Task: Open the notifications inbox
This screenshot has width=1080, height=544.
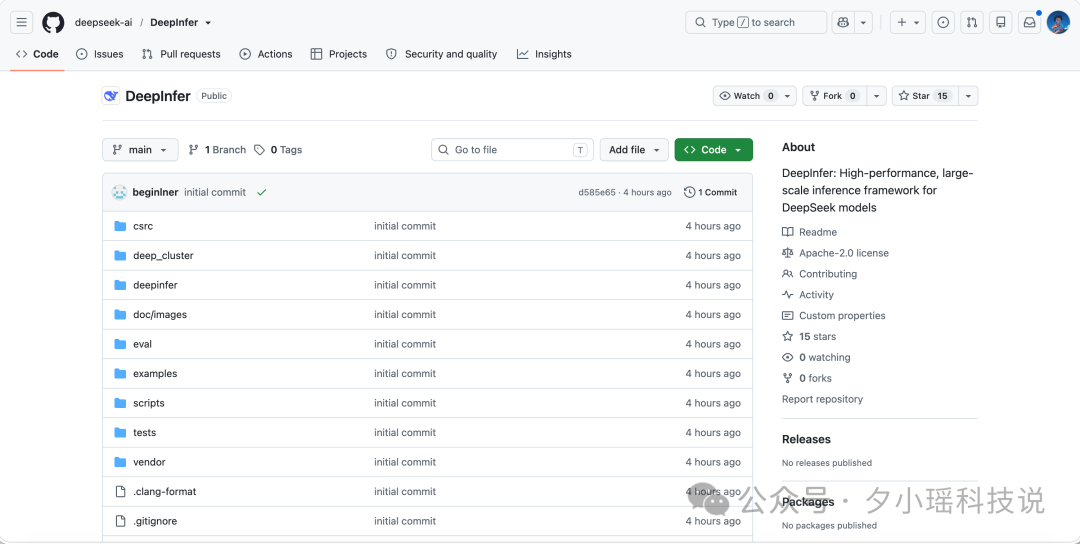Action: pos(1029,23)
